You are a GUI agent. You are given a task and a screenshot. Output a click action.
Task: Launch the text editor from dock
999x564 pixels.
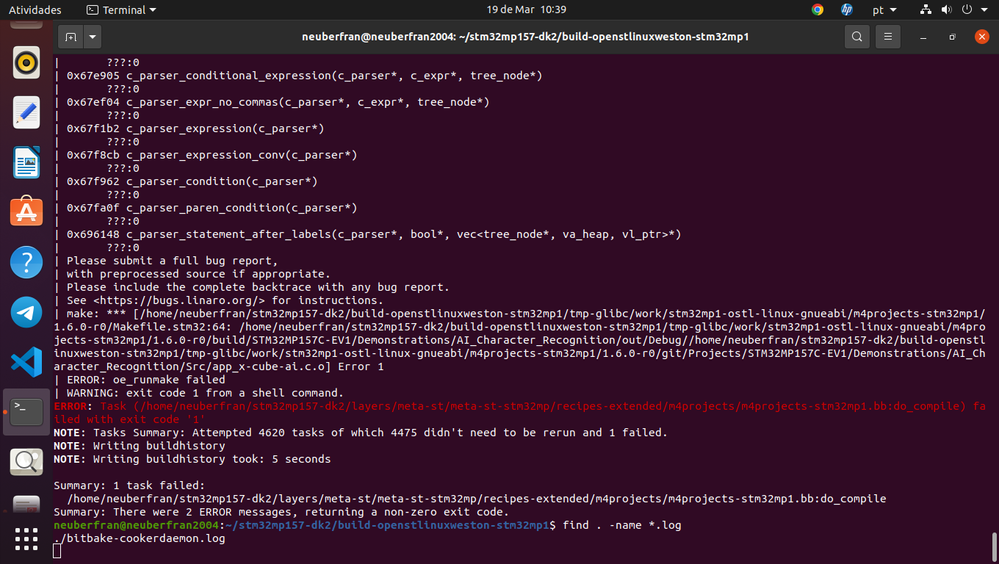point(26,112)
